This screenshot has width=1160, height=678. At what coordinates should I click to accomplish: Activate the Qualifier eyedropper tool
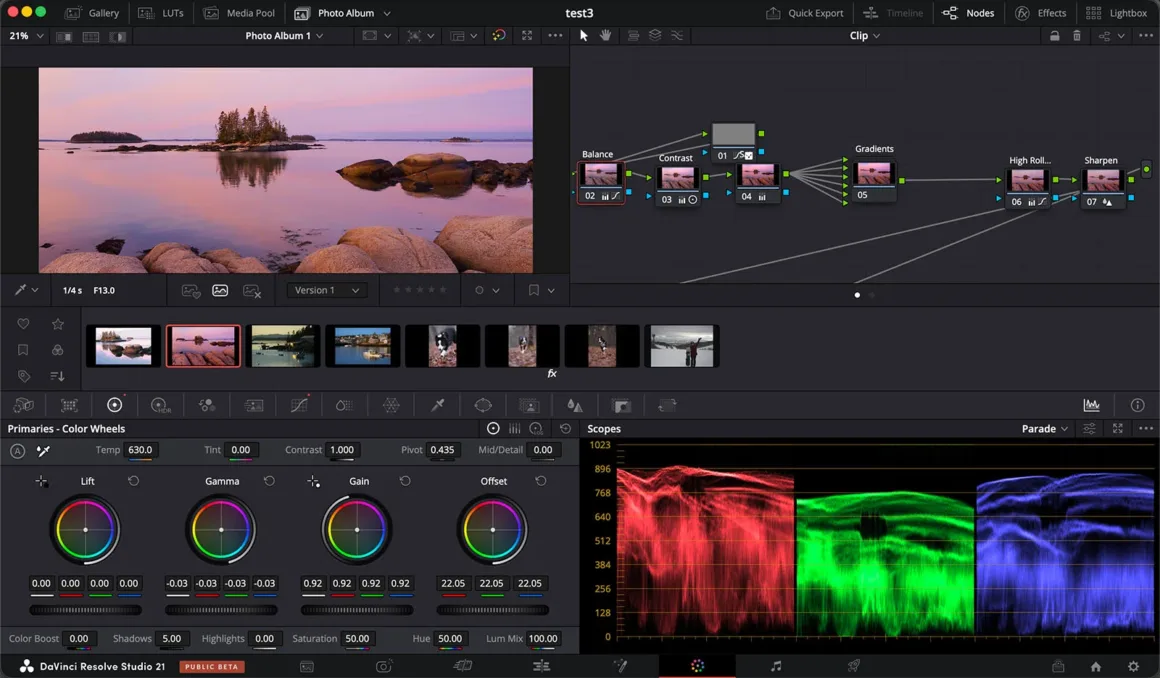[x=437, y=404]
